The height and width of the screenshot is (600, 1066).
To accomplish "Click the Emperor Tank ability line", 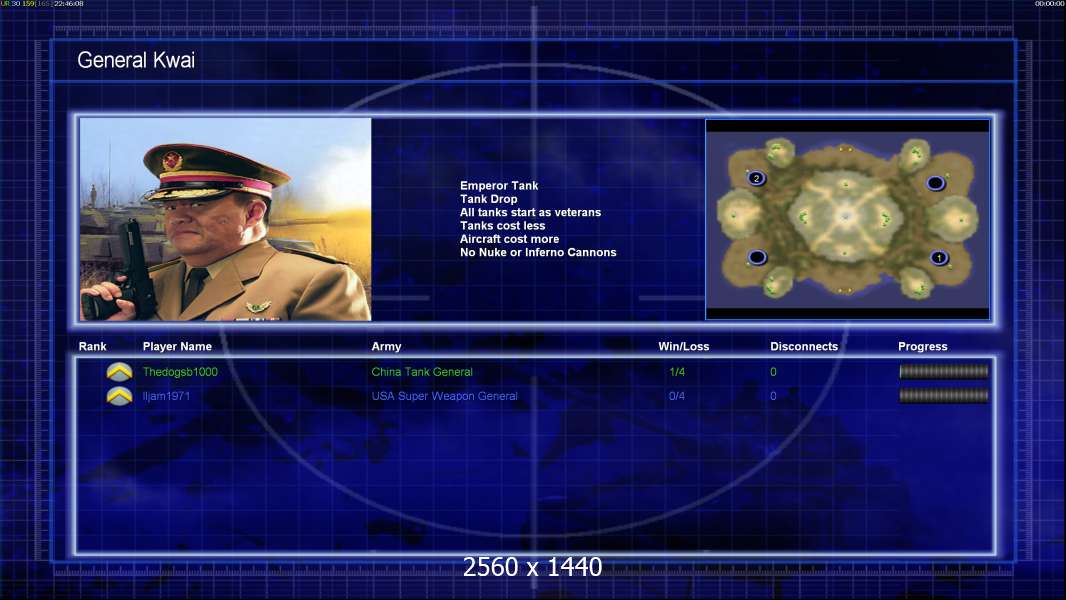I will click(499, 186).
